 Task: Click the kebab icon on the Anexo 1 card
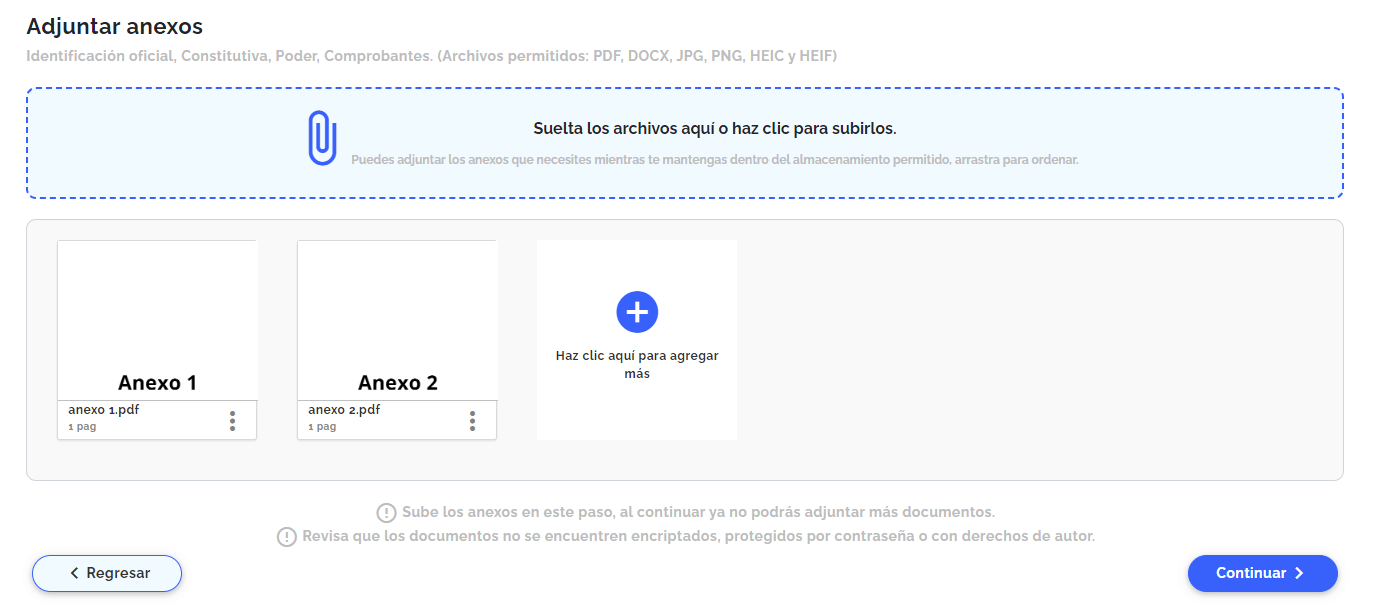click(x=232, y=420)
